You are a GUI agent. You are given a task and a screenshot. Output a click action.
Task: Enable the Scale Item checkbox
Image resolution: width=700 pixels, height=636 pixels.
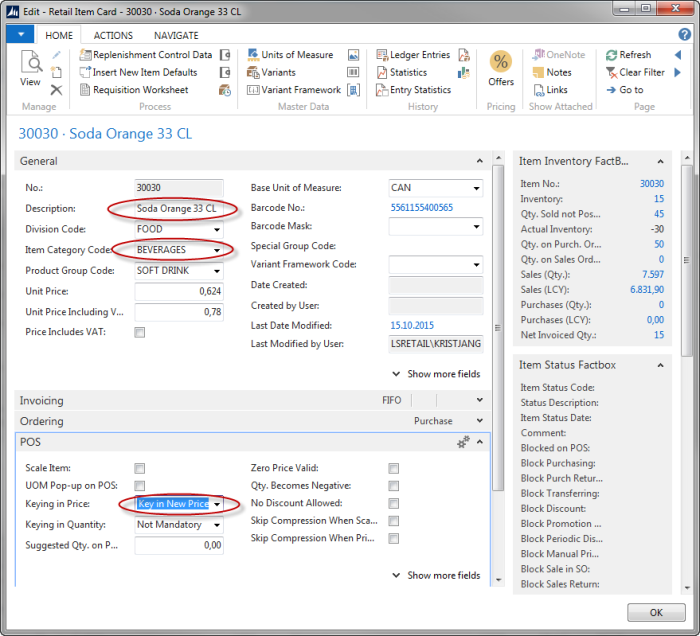tap(140, 468)
